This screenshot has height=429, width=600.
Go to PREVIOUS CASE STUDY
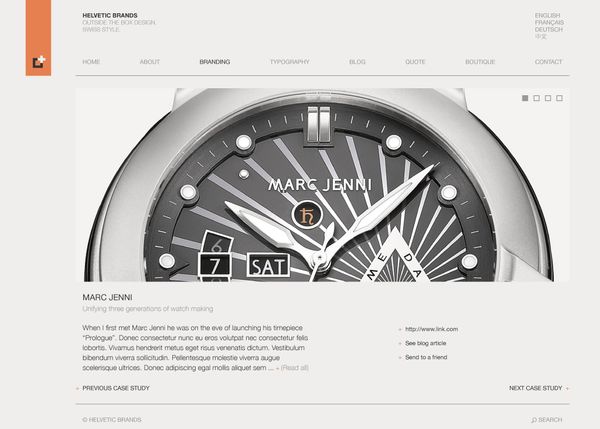(x=116, y=388)
